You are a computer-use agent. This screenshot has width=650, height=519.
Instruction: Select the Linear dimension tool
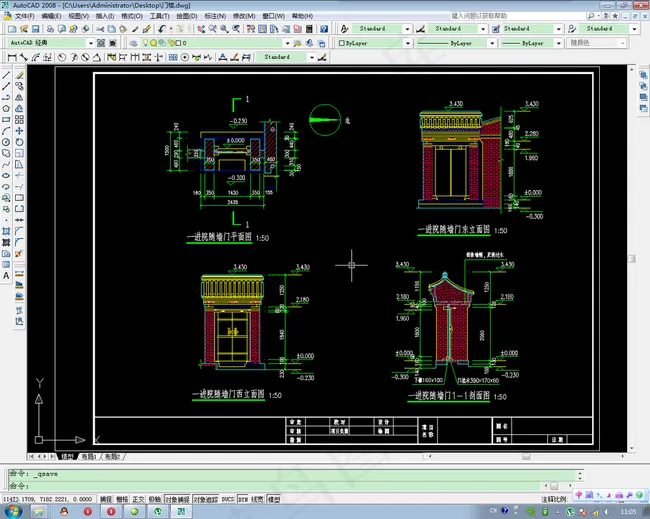(x=12, y=57)
